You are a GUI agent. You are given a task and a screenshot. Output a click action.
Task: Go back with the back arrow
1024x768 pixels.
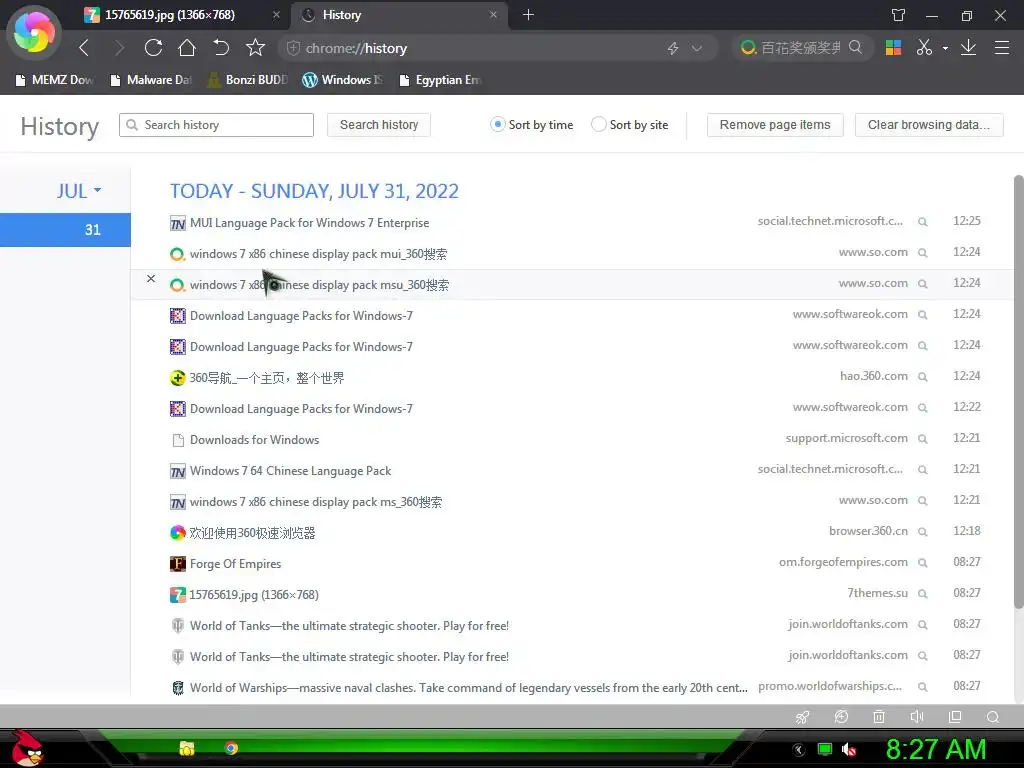coord(84,48)
